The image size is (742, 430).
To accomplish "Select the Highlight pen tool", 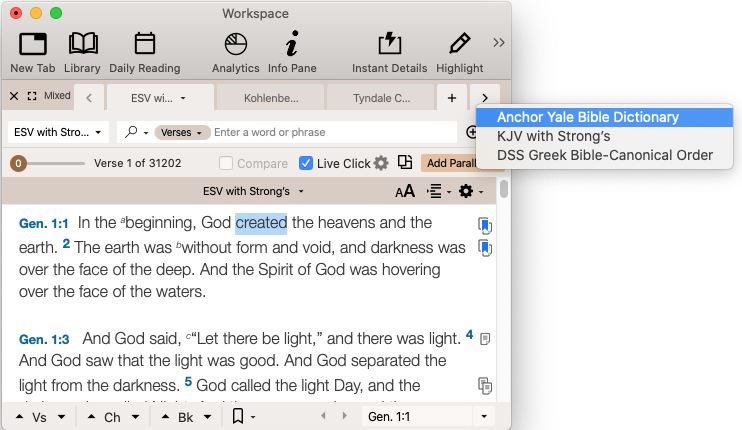I will pos(459,44).
